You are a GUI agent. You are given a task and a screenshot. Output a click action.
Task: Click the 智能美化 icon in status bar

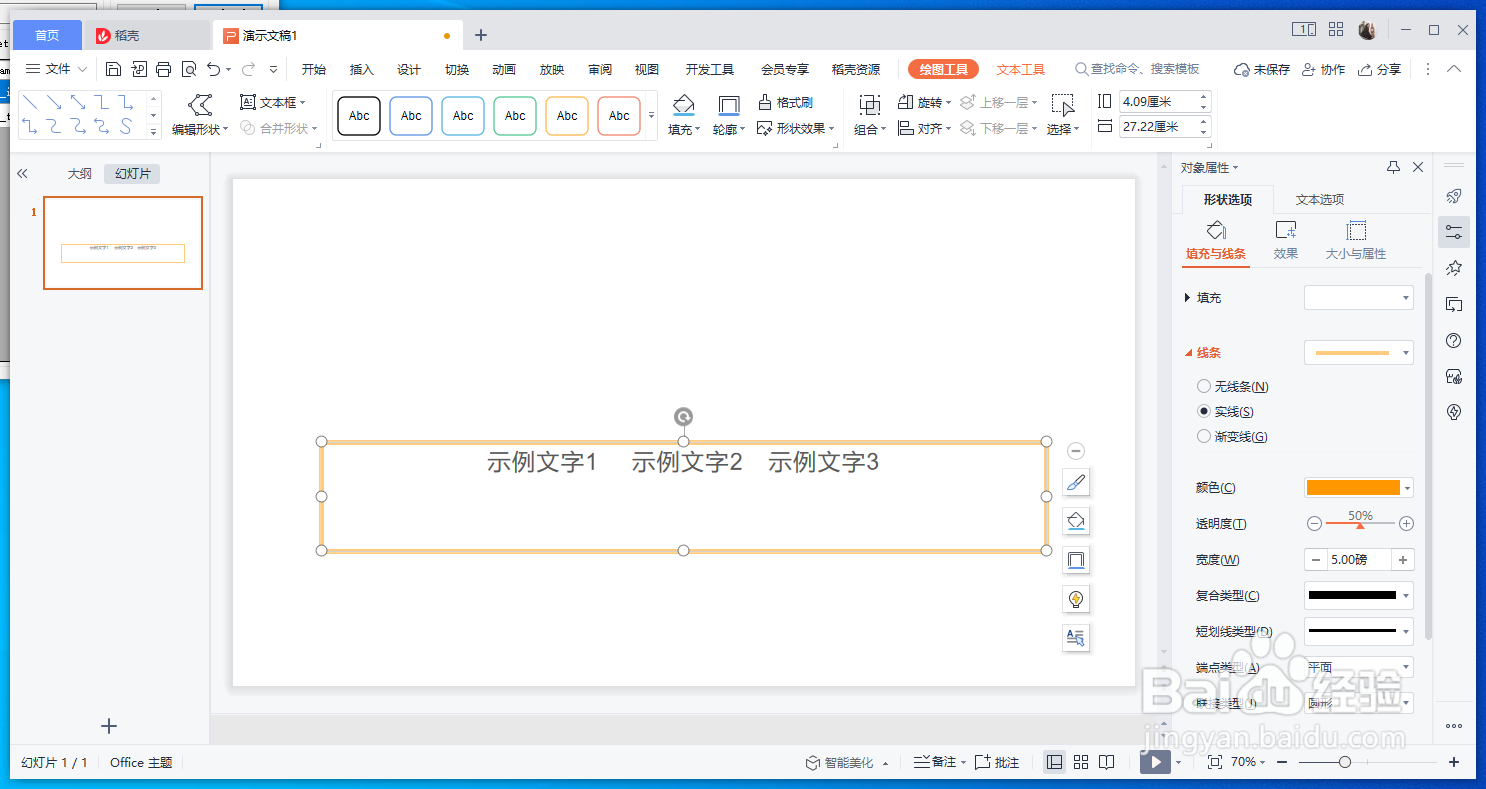point(812,761)
